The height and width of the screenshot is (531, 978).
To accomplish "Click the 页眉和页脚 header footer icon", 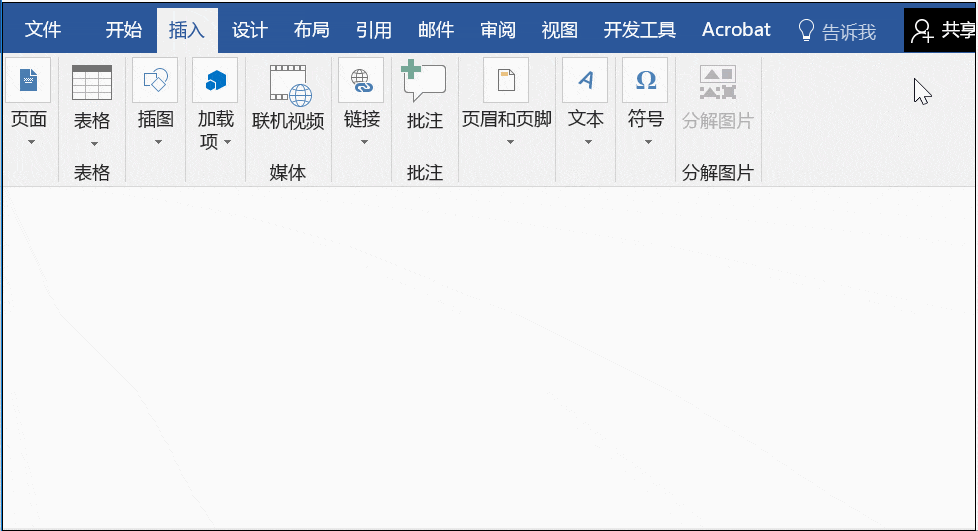I will [506, 80].
